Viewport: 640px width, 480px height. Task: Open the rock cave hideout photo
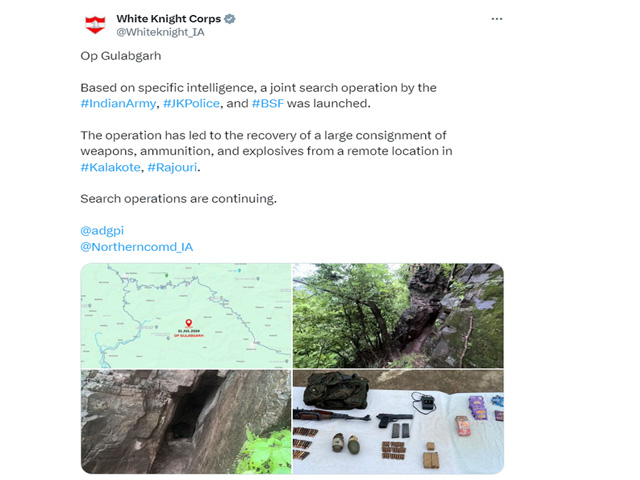coord(186,422)
